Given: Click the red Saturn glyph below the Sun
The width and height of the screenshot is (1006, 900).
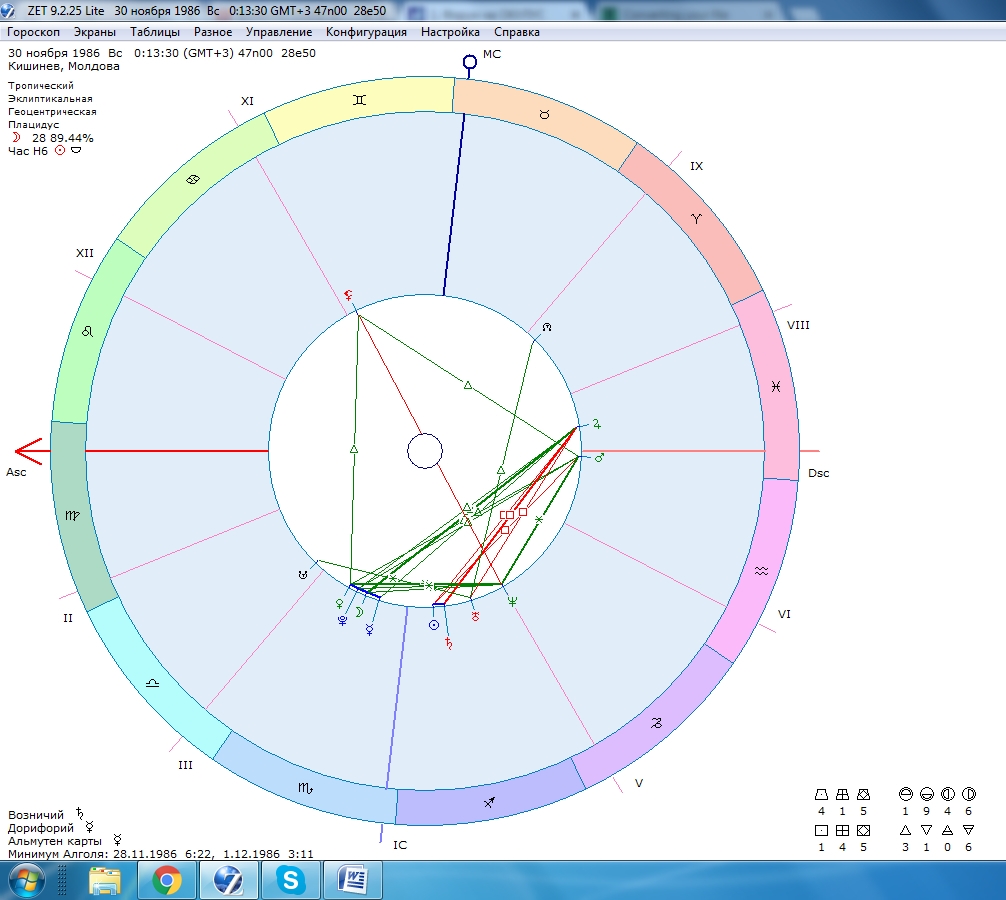Looking at the screenshot, I should (x=447, y=642).
